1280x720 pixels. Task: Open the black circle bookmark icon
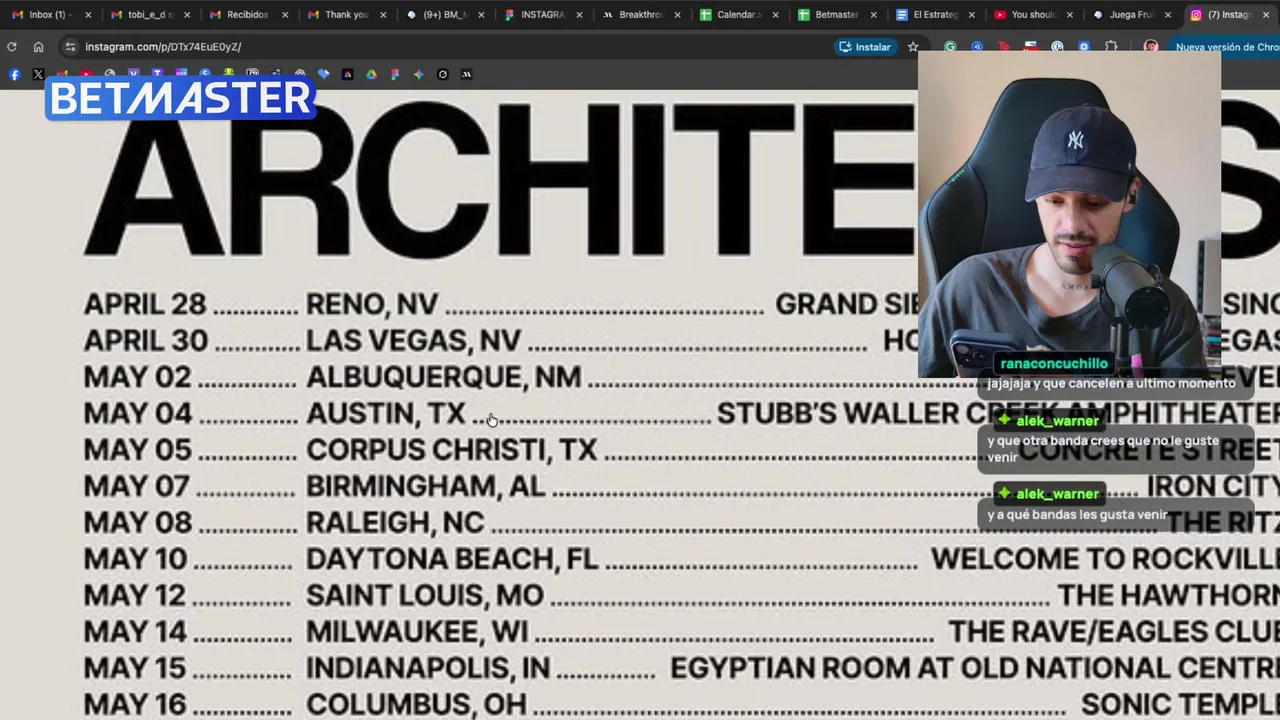click(443, 74)
